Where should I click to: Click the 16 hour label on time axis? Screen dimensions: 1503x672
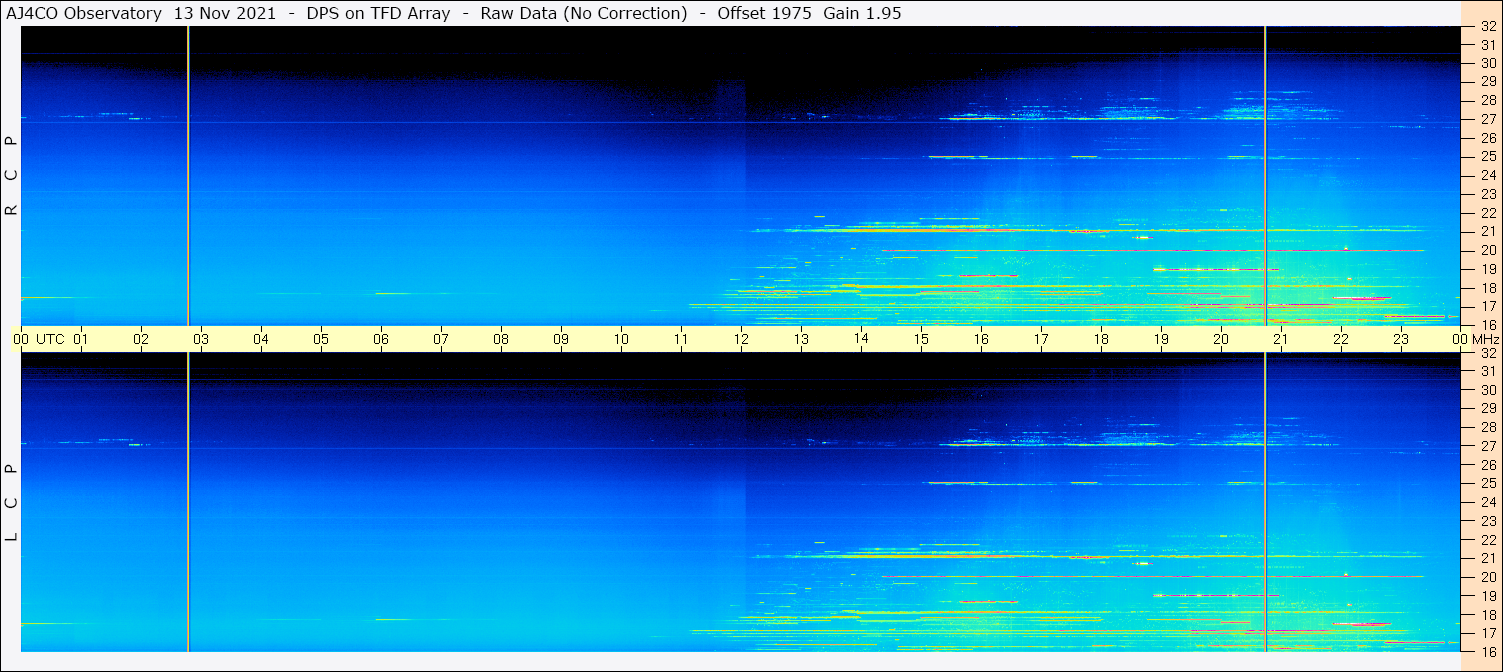[981, 339]
